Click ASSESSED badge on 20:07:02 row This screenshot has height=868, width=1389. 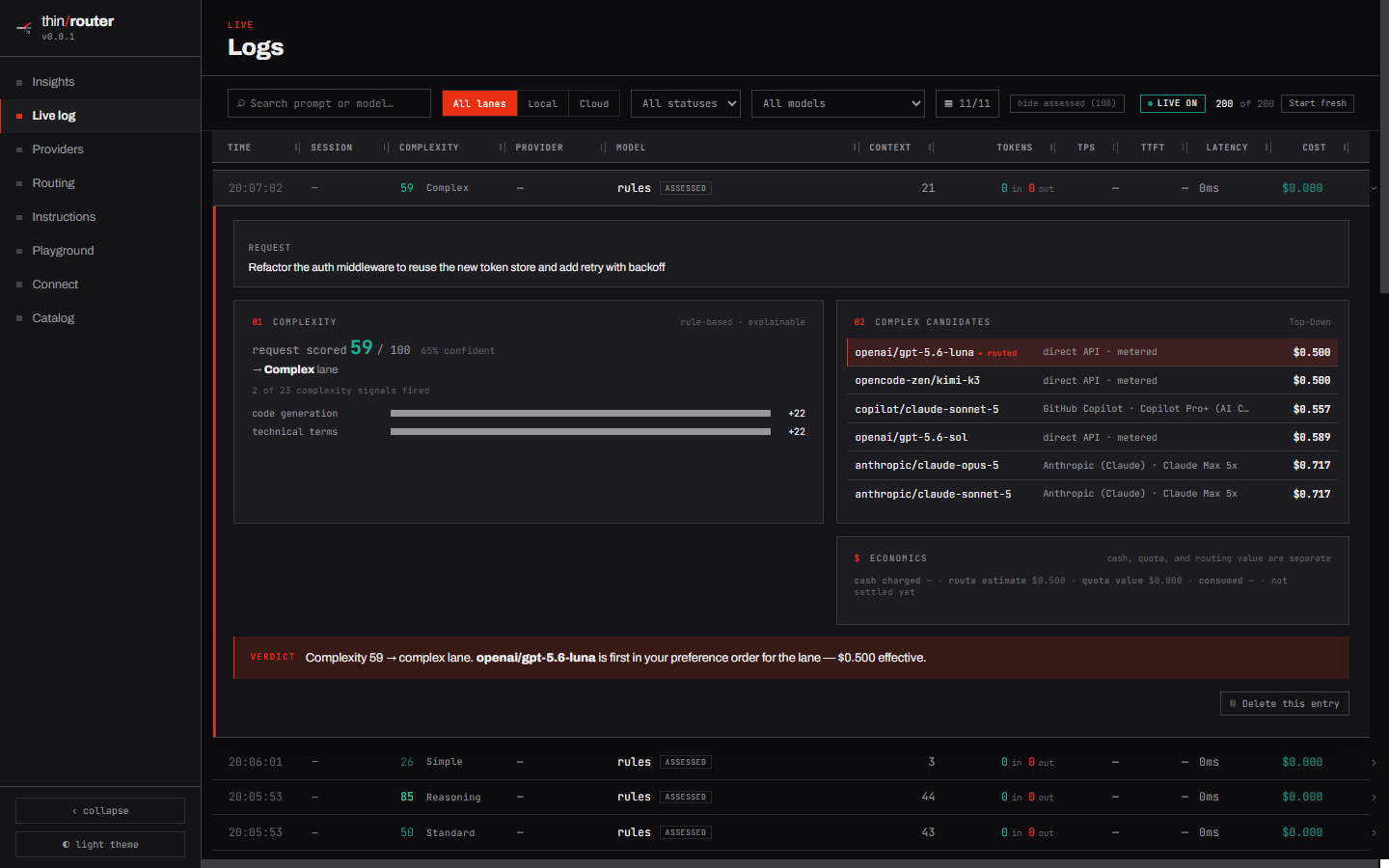(686, 188)
